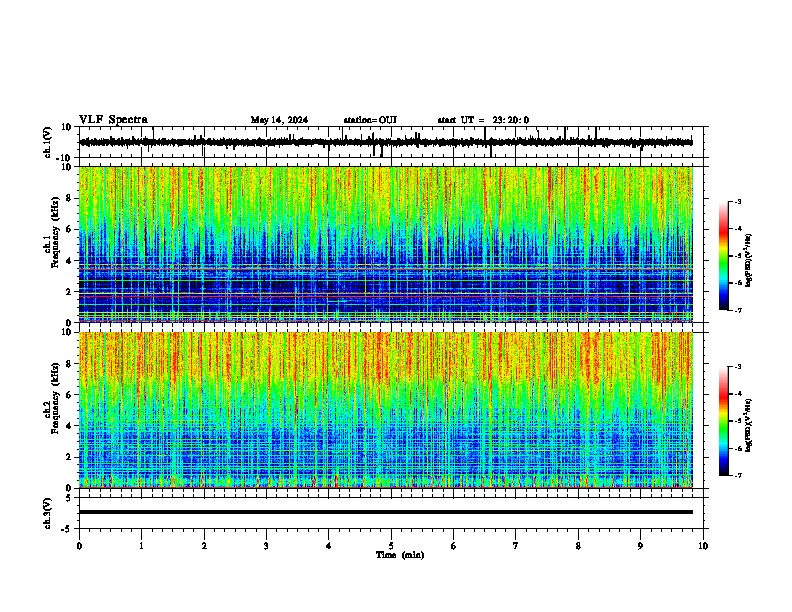Click the ch.2 spectrogram color scale bar
Screen dimensions: 792x612
(x=723, y=421)
